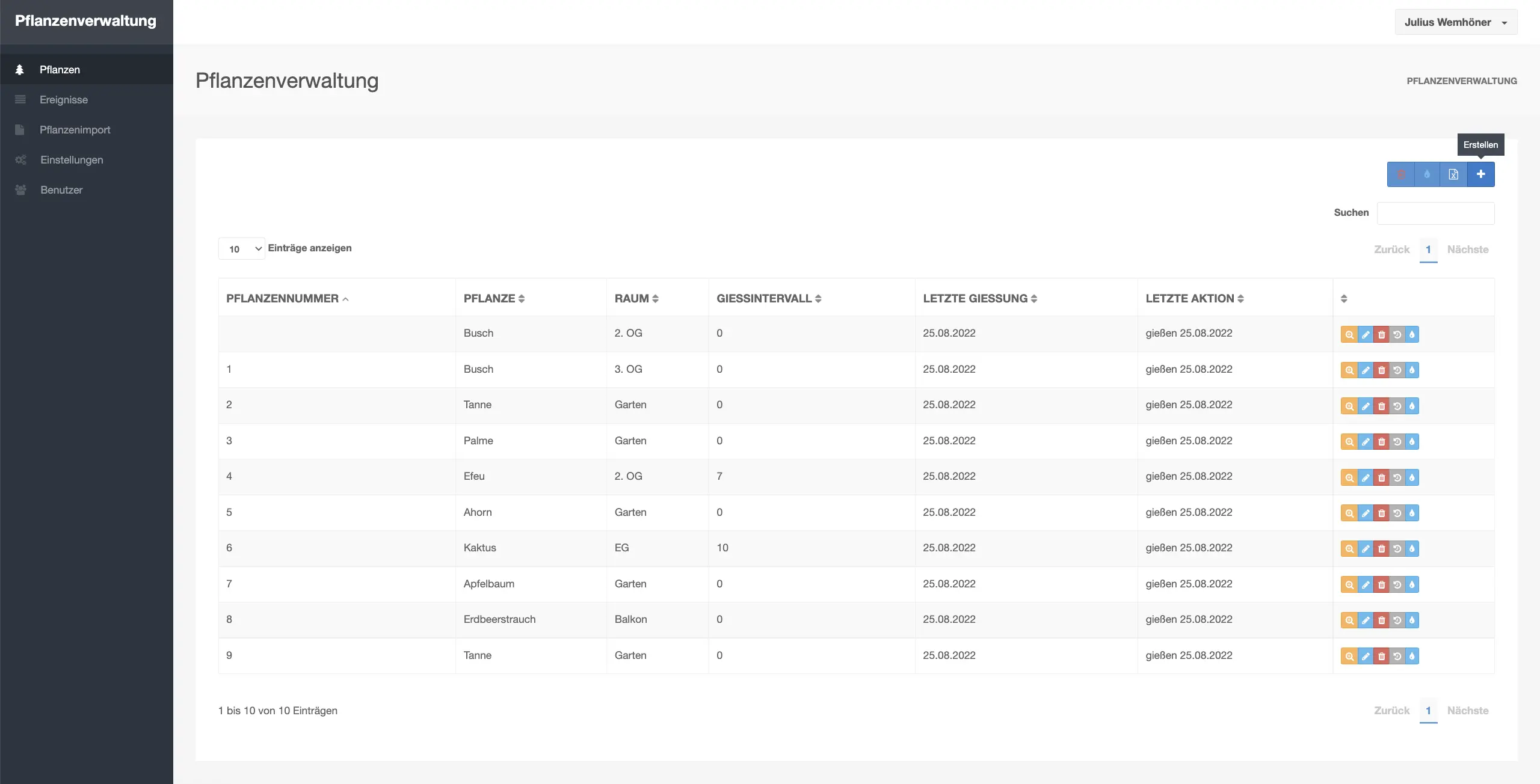This screenshot has width=1540, height=784.
Task: Open history icon for Apfelbaum row
Action: (1397, 584)
